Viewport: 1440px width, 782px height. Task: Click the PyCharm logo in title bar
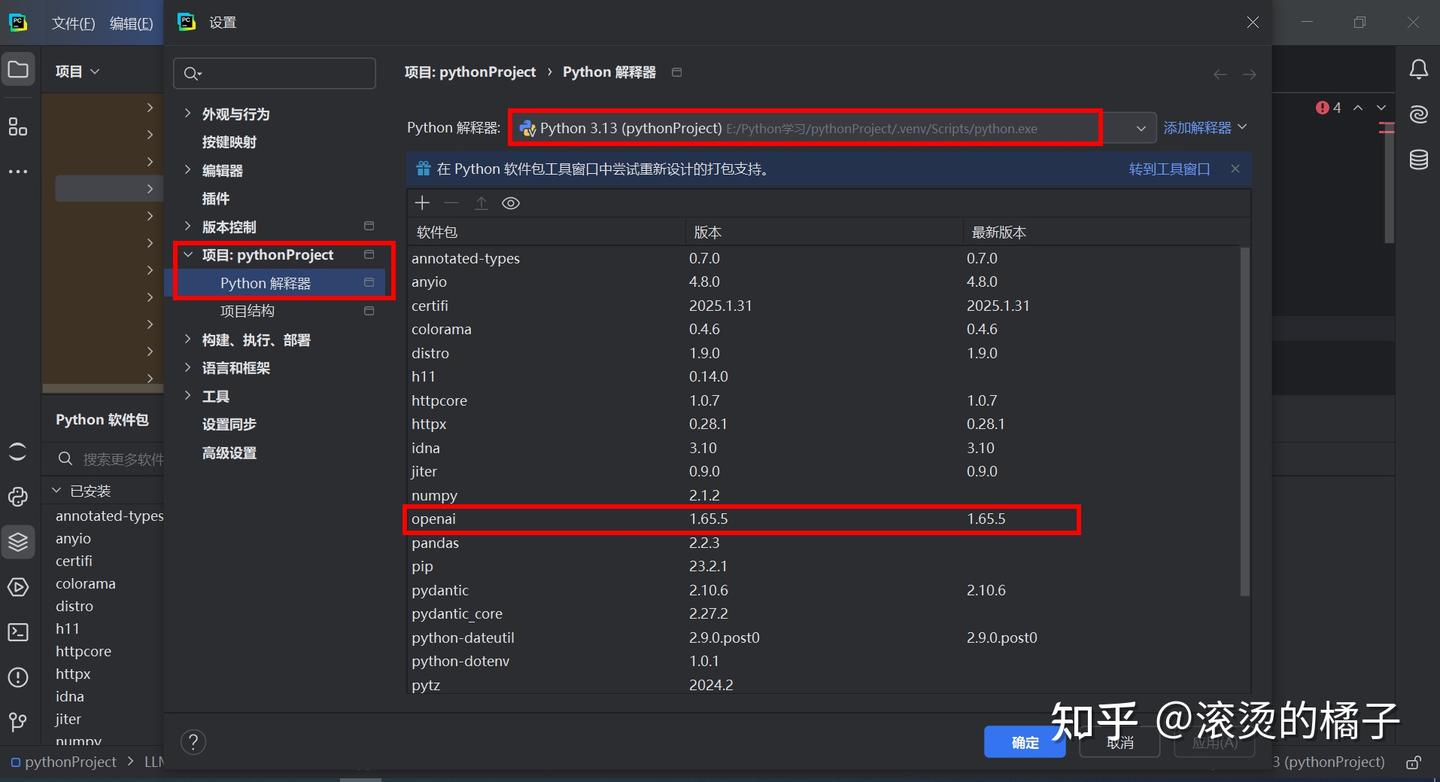[x=18, y=22]
